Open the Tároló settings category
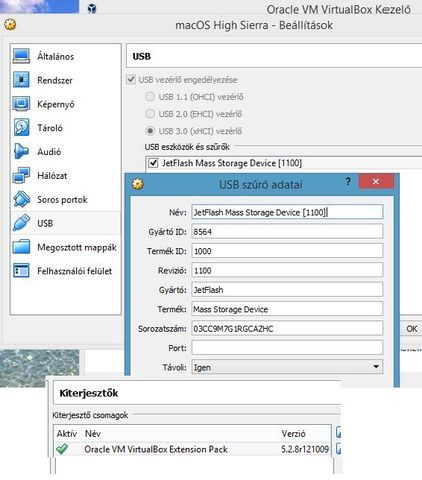The height and width of the screenshot is (480, 422). (66, 127)
